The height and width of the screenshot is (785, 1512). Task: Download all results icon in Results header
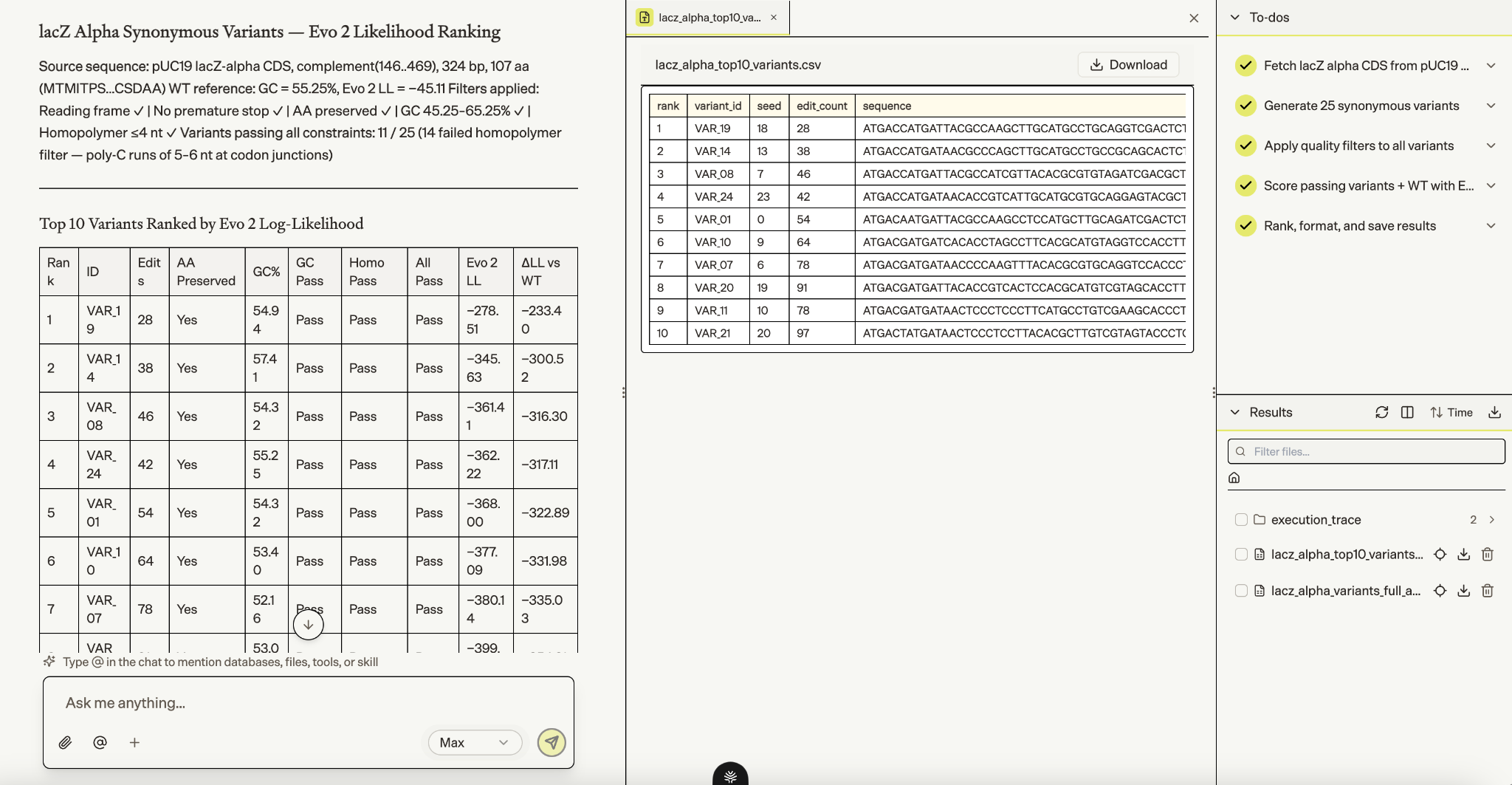tap(1494, 412)
